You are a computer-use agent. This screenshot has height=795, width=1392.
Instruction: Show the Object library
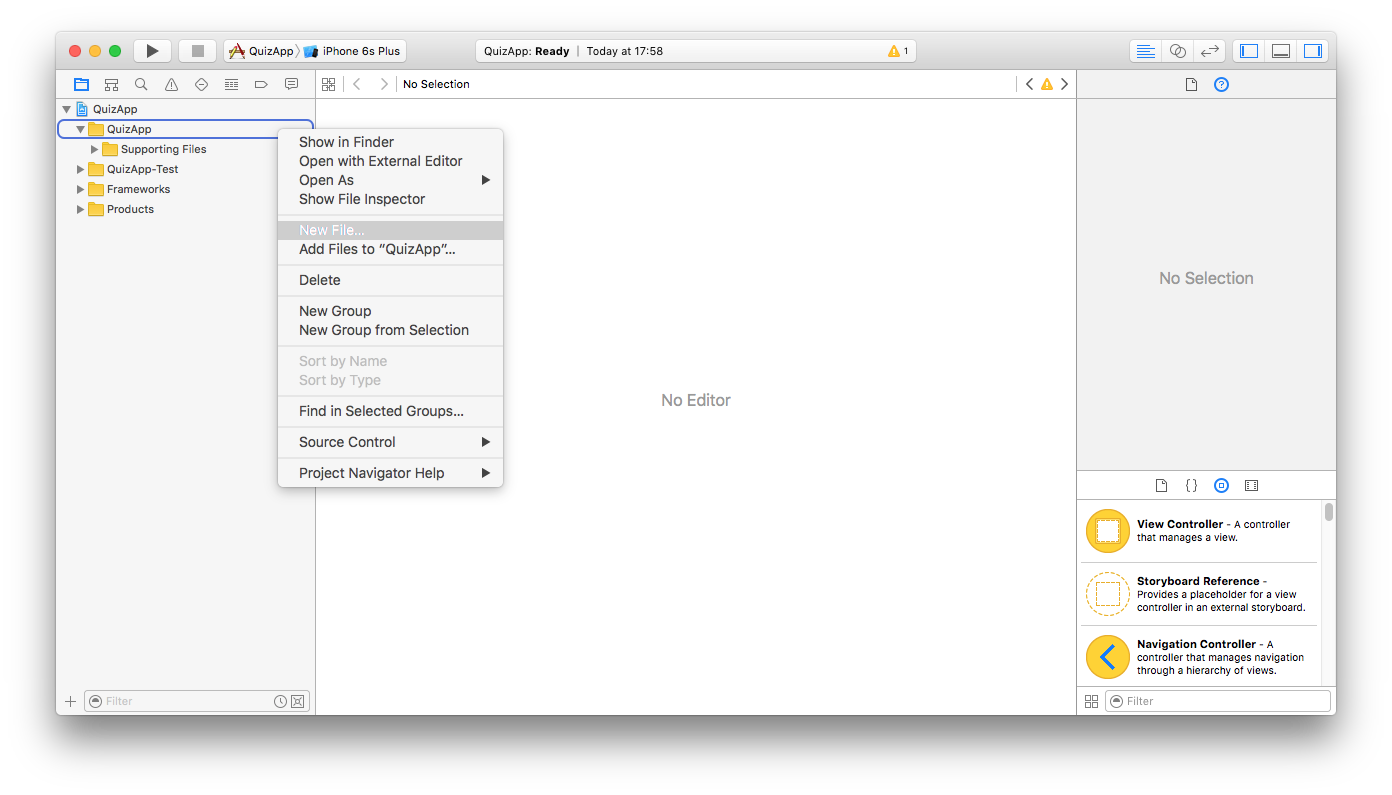click(1221, 485)
